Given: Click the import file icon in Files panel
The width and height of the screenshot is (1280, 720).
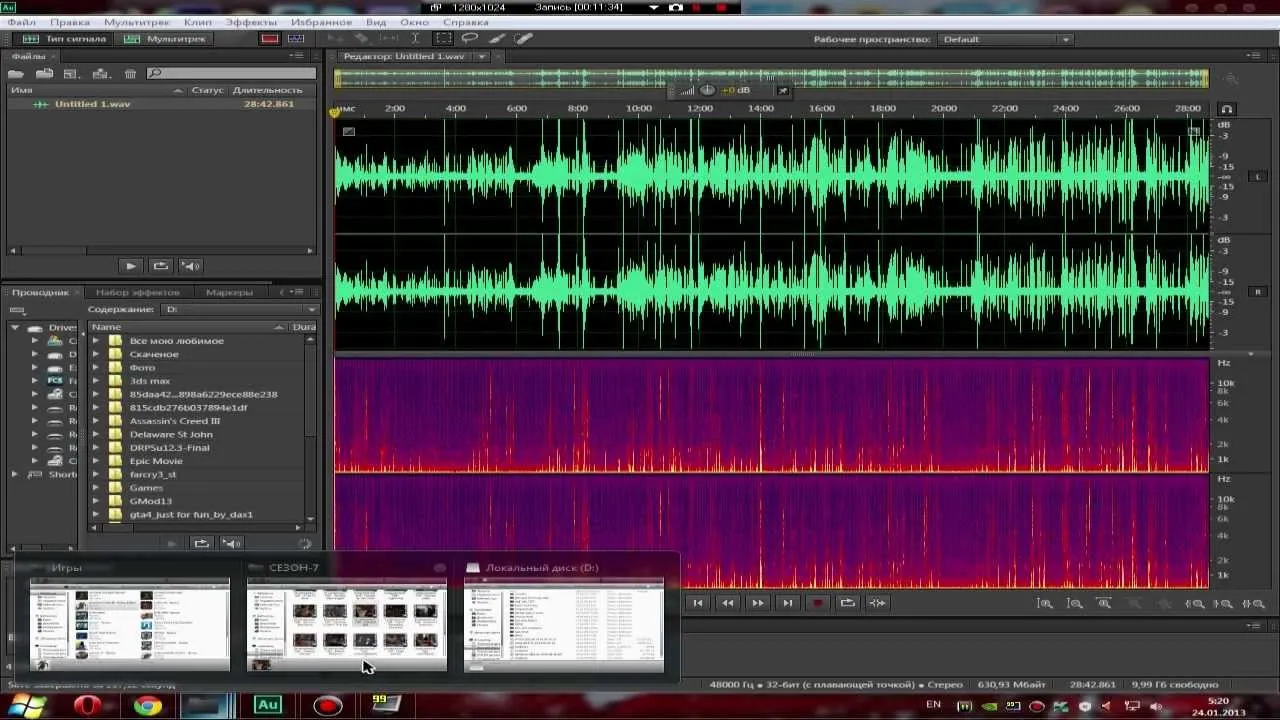Looking at the screenshot, I should (x=45, y=74).
